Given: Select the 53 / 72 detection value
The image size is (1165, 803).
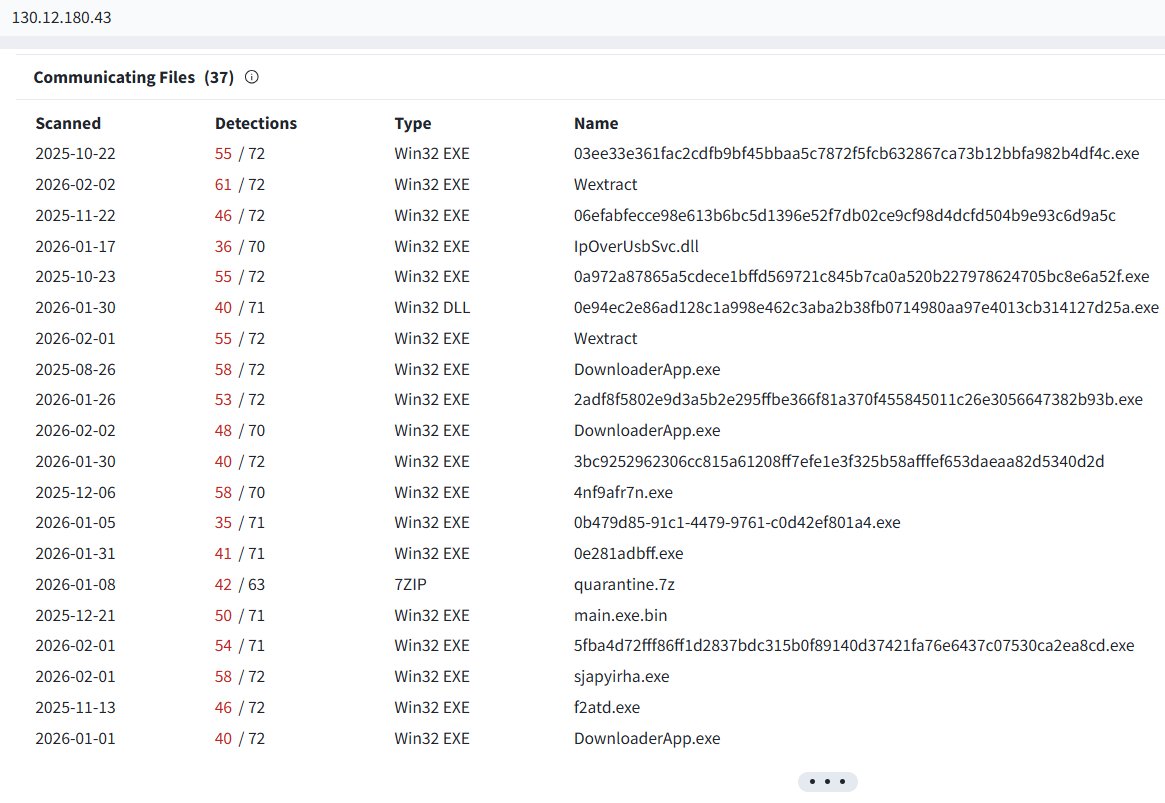Looking at the screenshot, I should click(239, 400).
